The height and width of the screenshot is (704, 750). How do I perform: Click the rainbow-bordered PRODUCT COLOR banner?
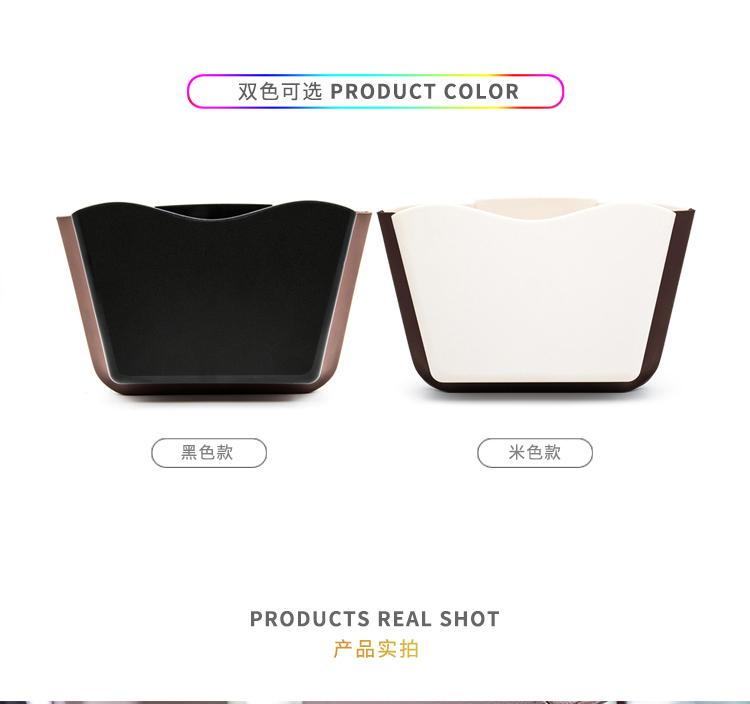pos(375,91)
